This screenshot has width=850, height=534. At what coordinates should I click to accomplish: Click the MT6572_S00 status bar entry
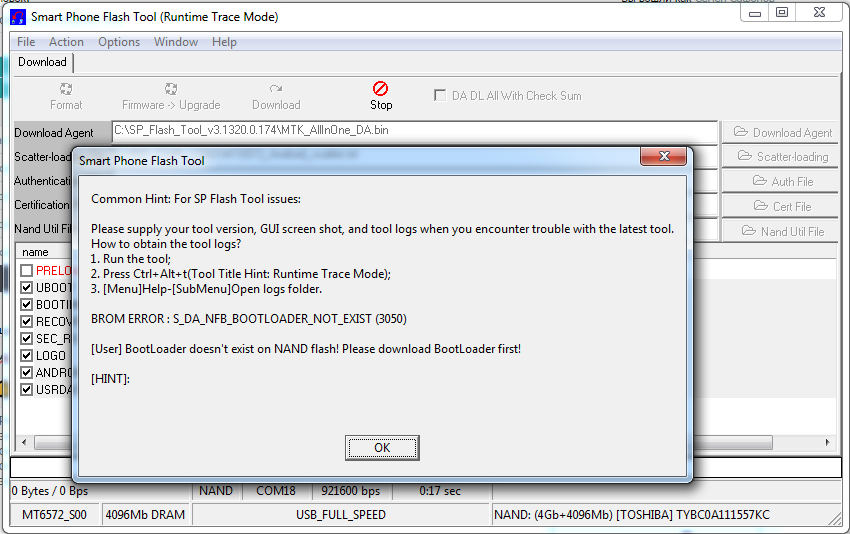coord(54,514)
